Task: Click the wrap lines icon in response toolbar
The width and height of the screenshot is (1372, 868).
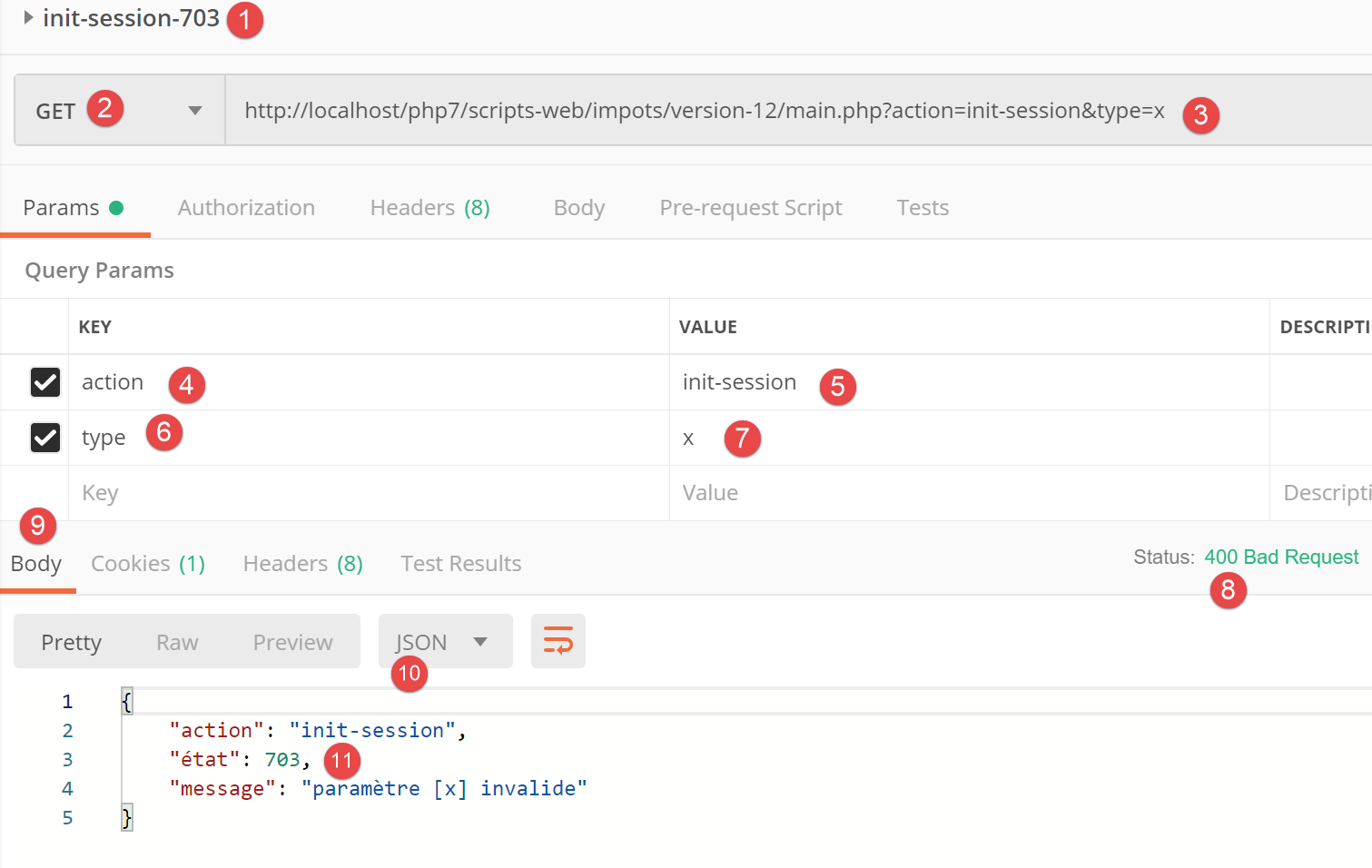Action: click(558, 641)
